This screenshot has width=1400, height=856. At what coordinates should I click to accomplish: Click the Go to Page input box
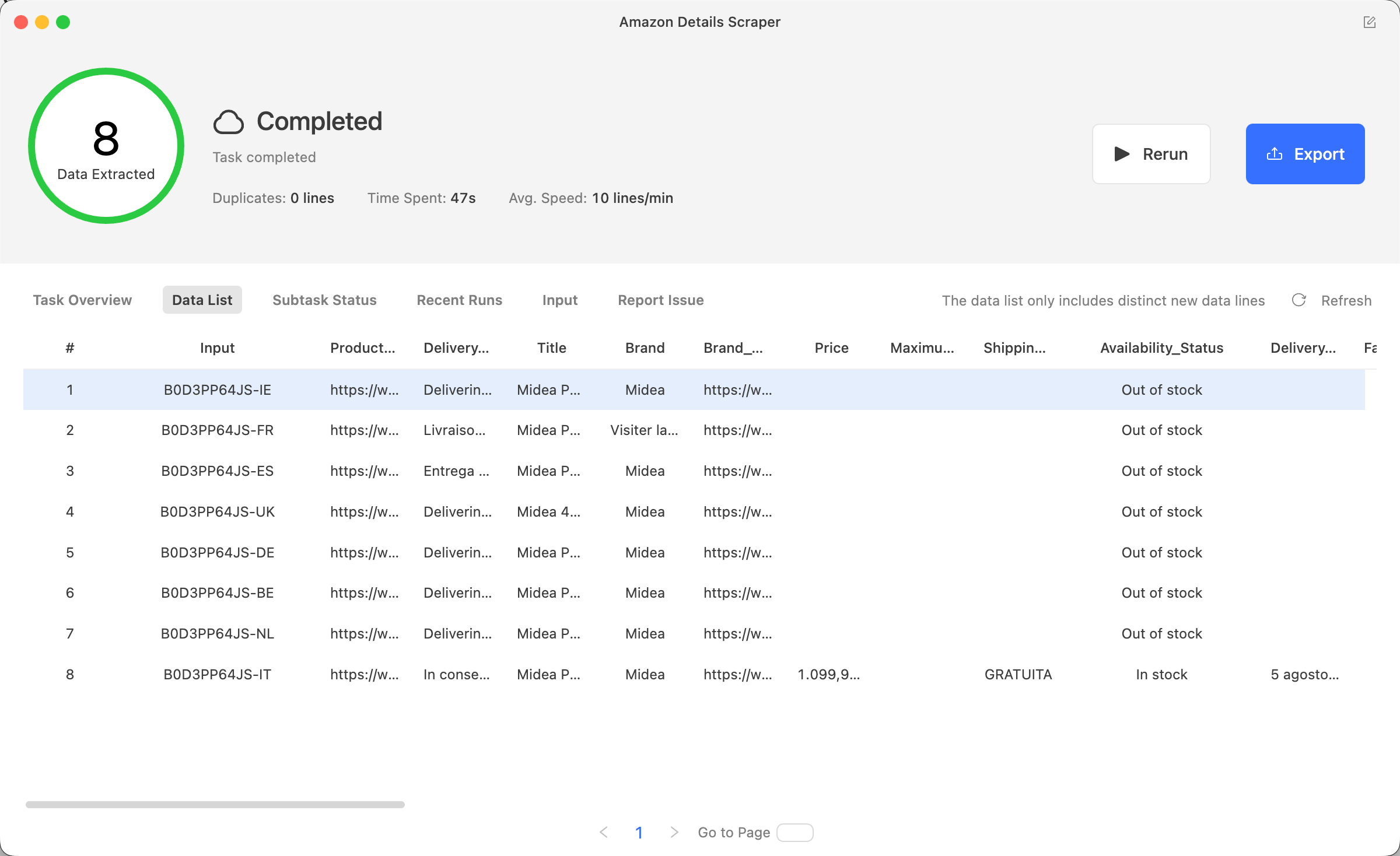pos(794,832)
